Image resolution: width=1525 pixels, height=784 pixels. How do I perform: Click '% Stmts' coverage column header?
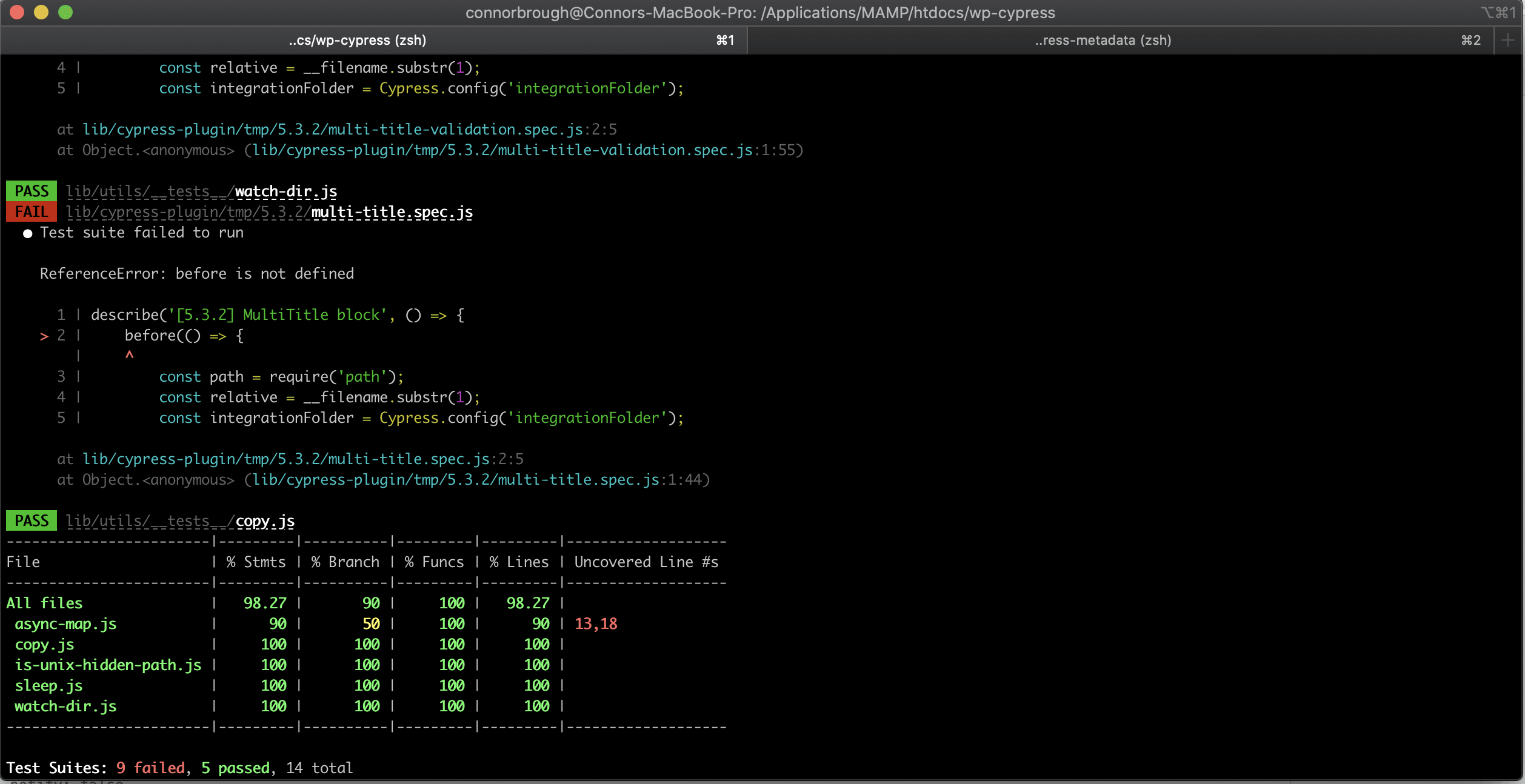pyautogui.click(x=256, y=562)
